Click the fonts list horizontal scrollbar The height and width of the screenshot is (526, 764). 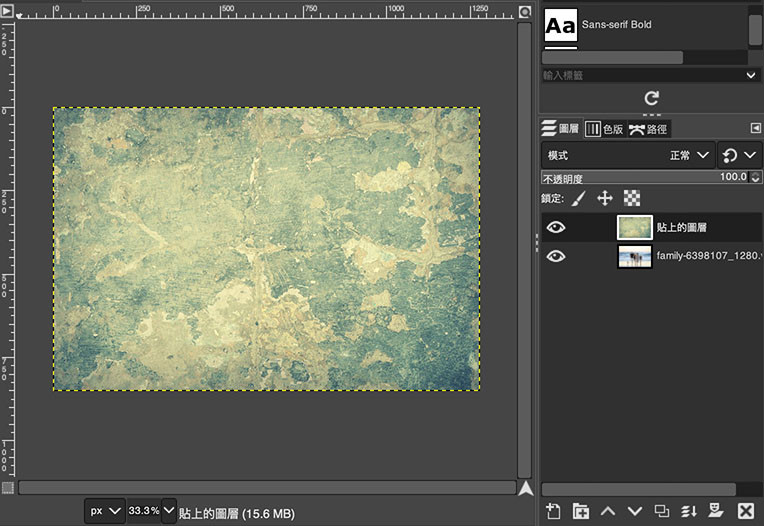(x=612, y=57)
